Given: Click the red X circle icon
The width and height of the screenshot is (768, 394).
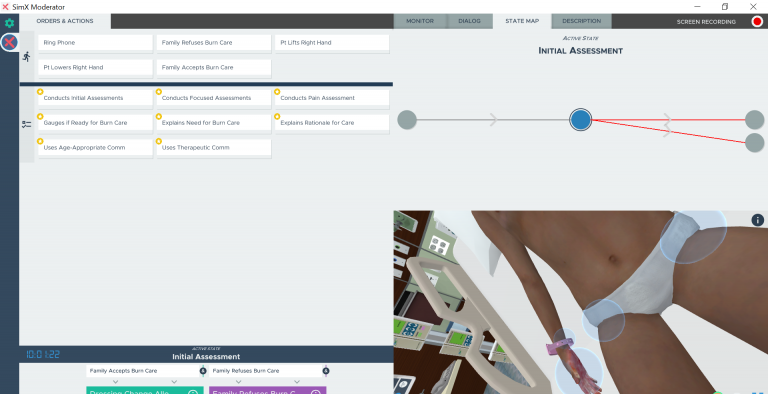Looking at the screenshot, I should click(x=9, y=43).
